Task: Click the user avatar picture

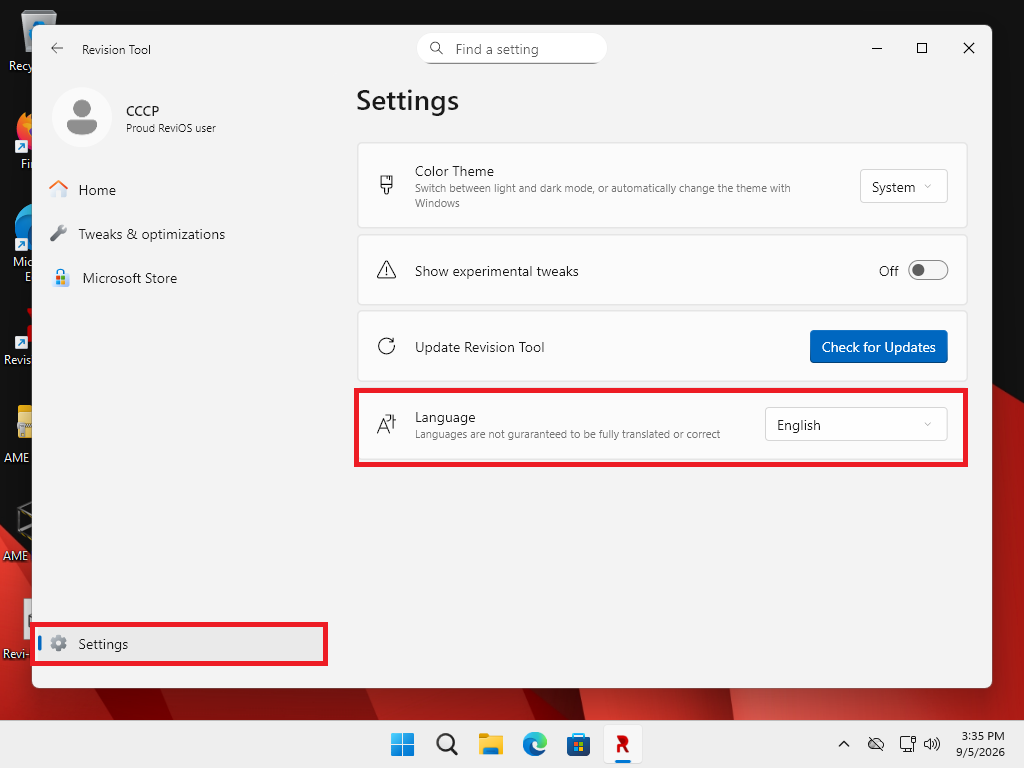Action: coord(82,118)
